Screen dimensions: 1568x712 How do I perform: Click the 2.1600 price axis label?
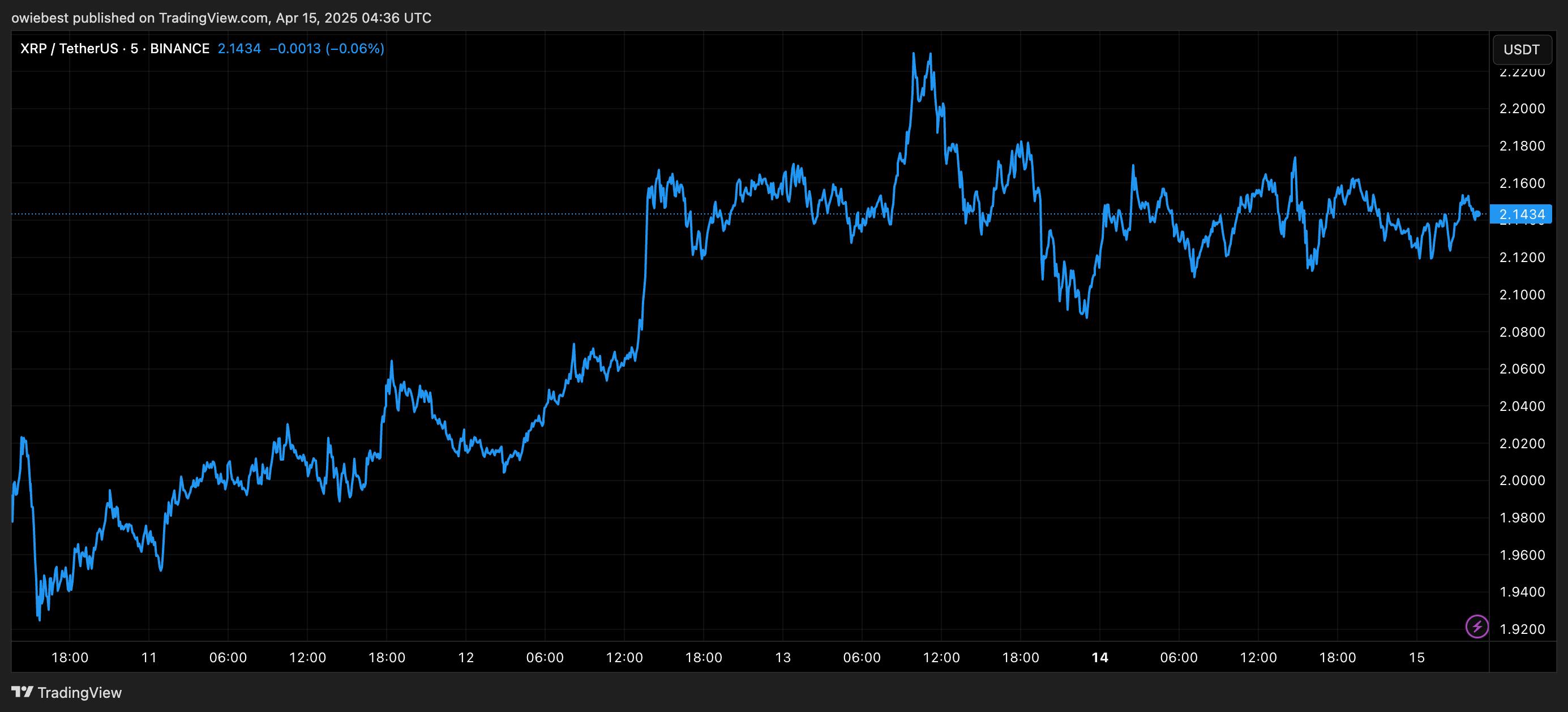(x=1522, y=183)
